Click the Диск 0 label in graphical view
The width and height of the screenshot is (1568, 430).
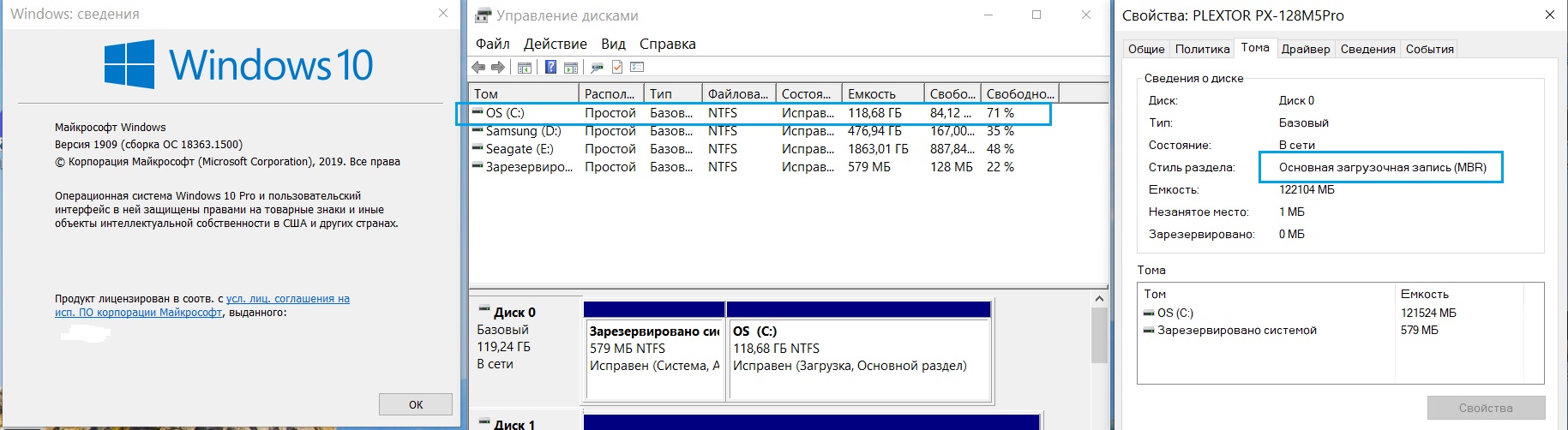click(x=514, y=313)
